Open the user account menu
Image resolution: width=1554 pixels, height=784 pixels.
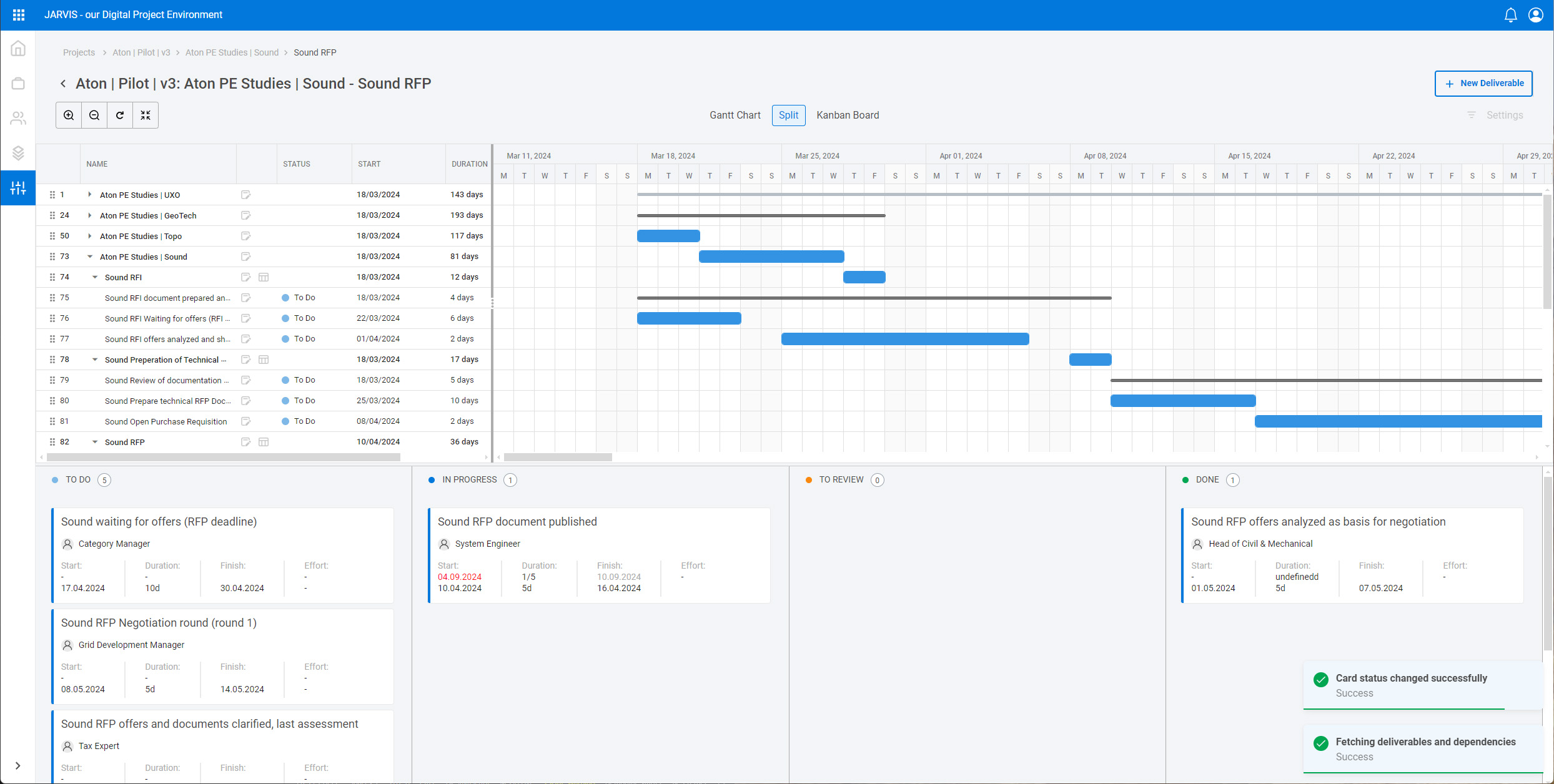1537,14
